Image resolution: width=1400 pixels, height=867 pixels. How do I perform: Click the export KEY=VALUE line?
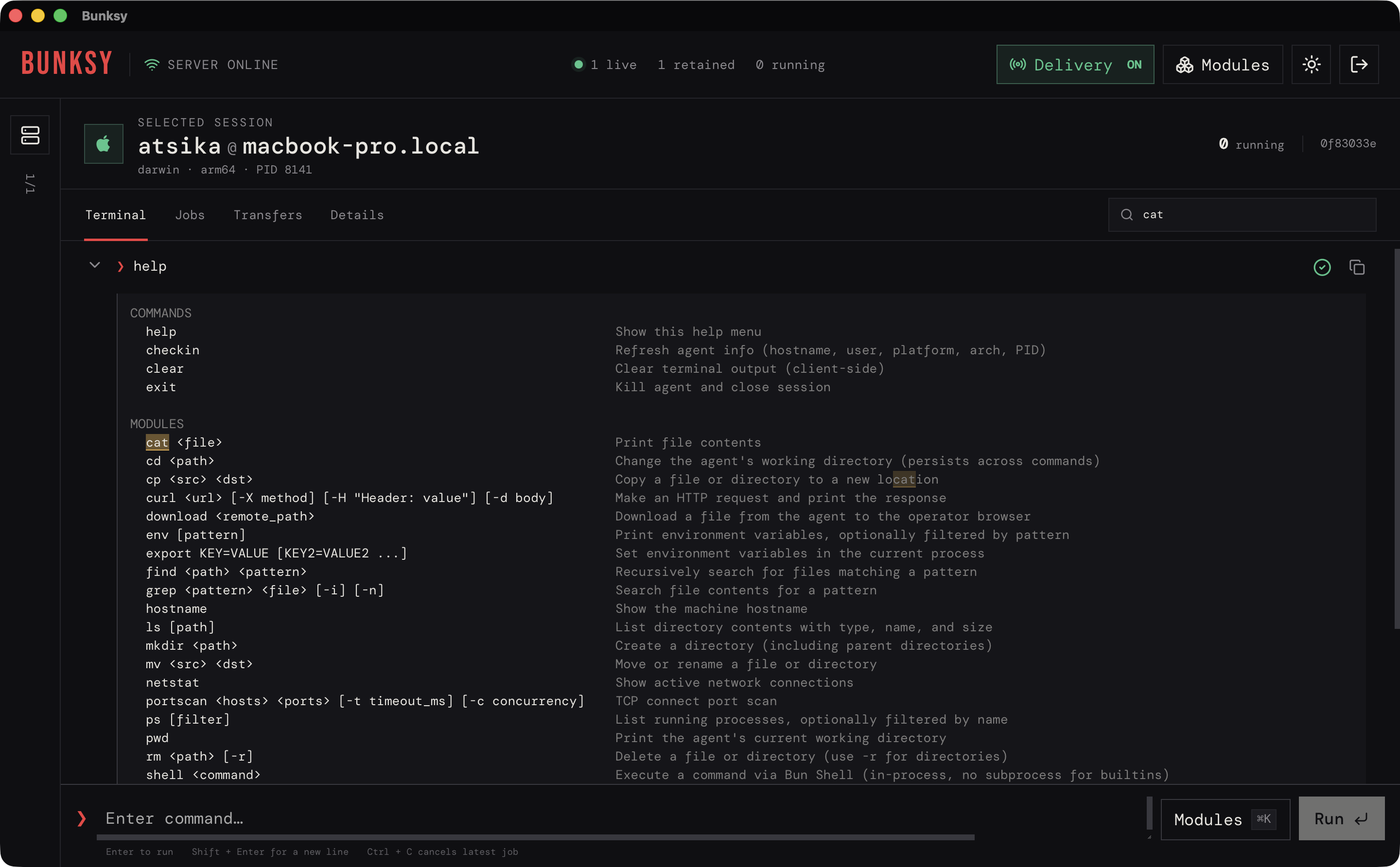[277, 554]
